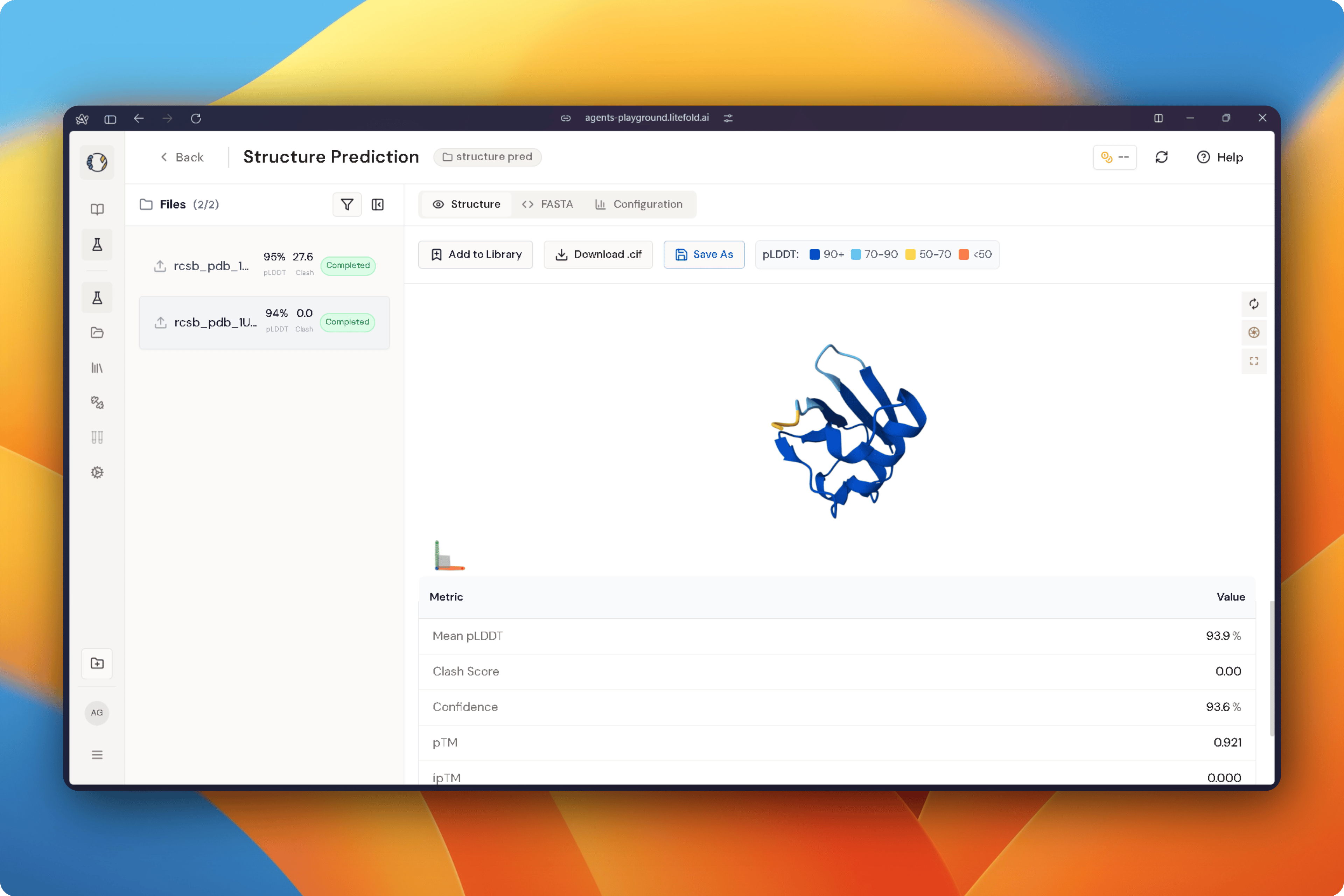Click the upload icon beside rcsb_pdb_1U... file
This screenshot has height=896, width=1344.
161,322
